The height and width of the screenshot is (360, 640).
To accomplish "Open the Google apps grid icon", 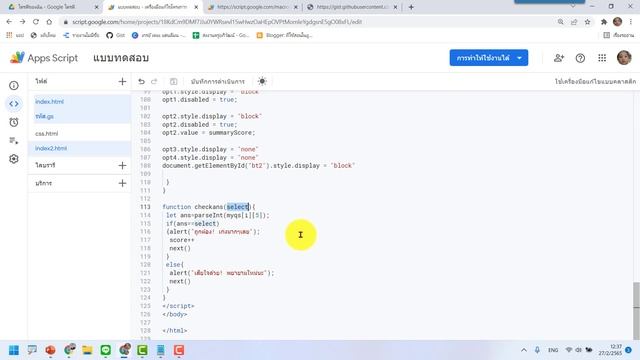I will coord(602,58).
